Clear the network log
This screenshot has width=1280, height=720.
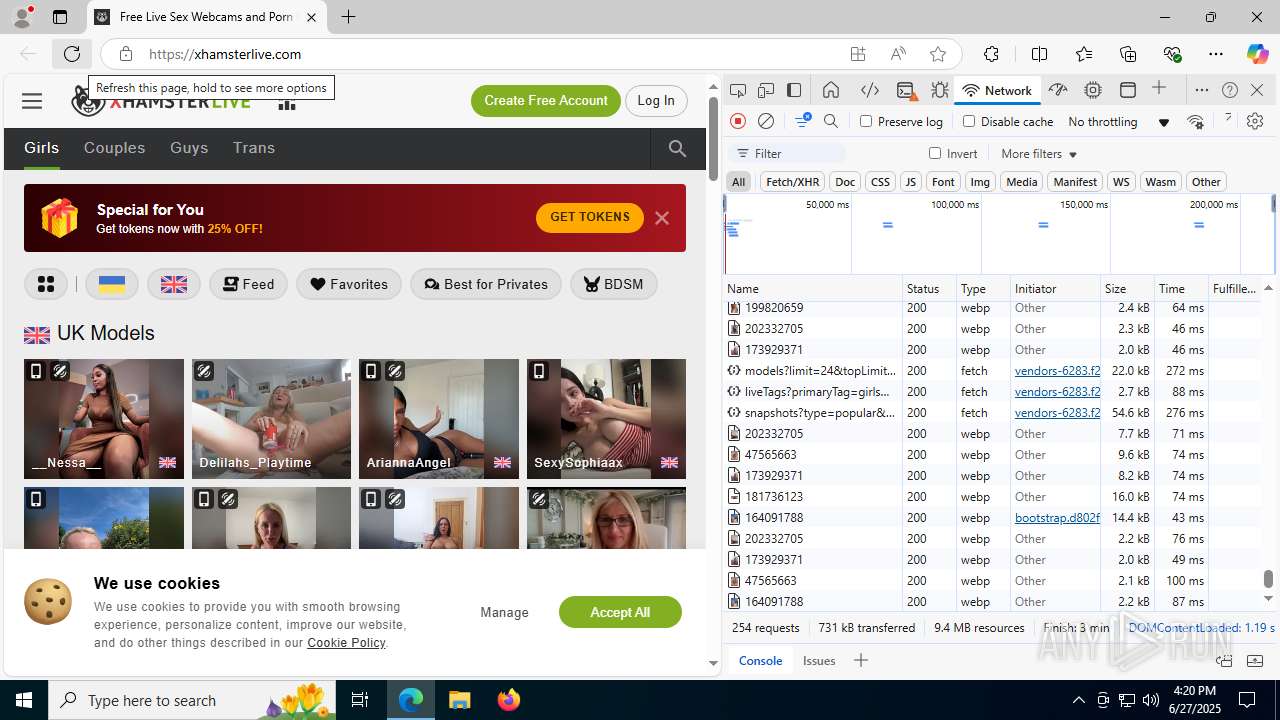(766, 121)
